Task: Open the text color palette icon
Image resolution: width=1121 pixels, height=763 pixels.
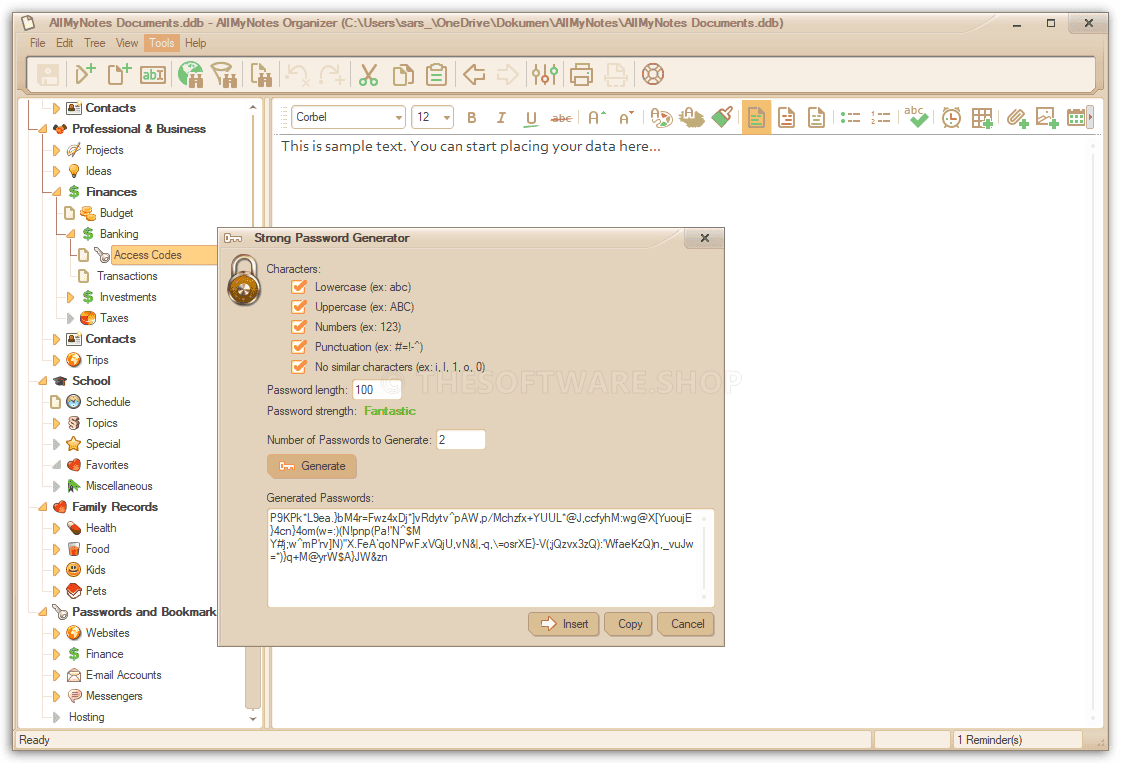Action: (661, 117)
